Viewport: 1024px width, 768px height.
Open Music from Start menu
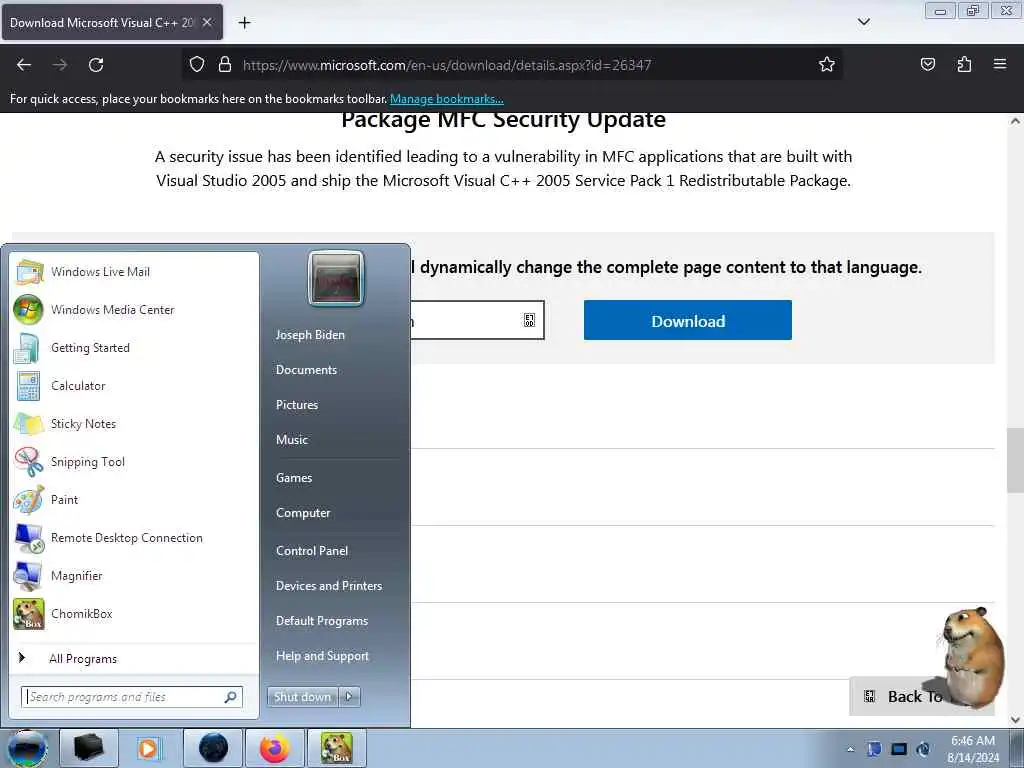click(292, 440)
